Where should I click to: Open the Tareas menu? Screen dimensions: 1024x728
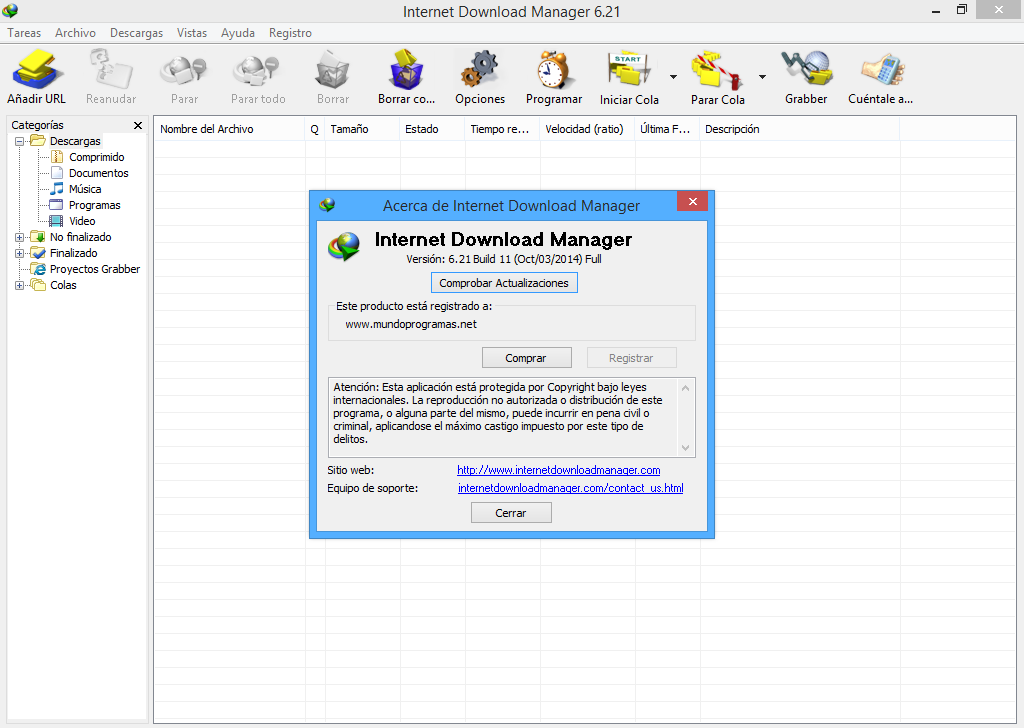[x=24, y=33]
